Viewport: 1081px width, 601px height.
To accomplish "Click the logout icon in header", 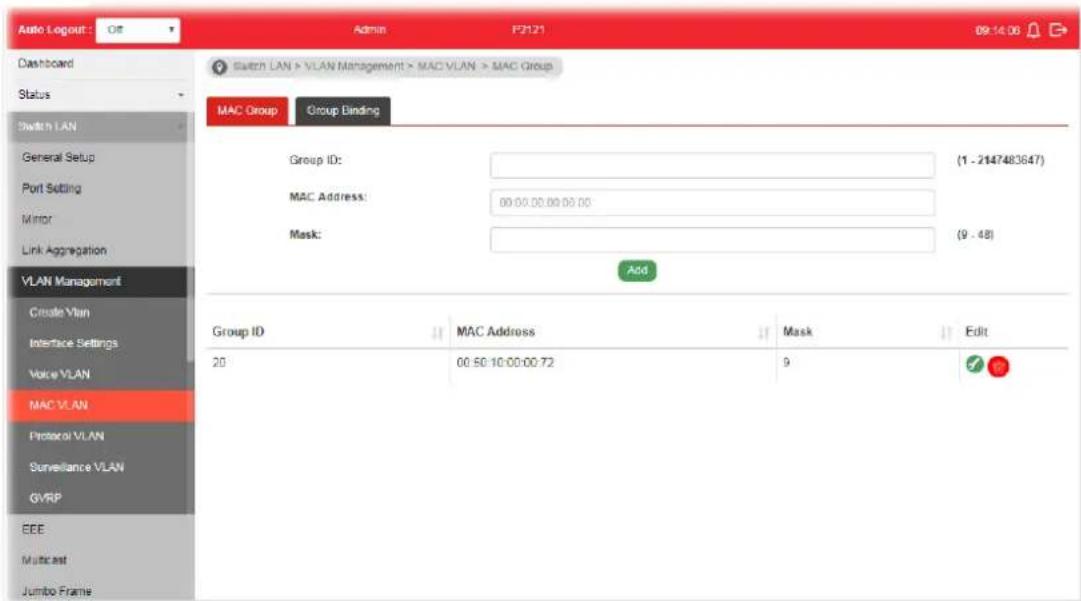I will coord(1058,30).
